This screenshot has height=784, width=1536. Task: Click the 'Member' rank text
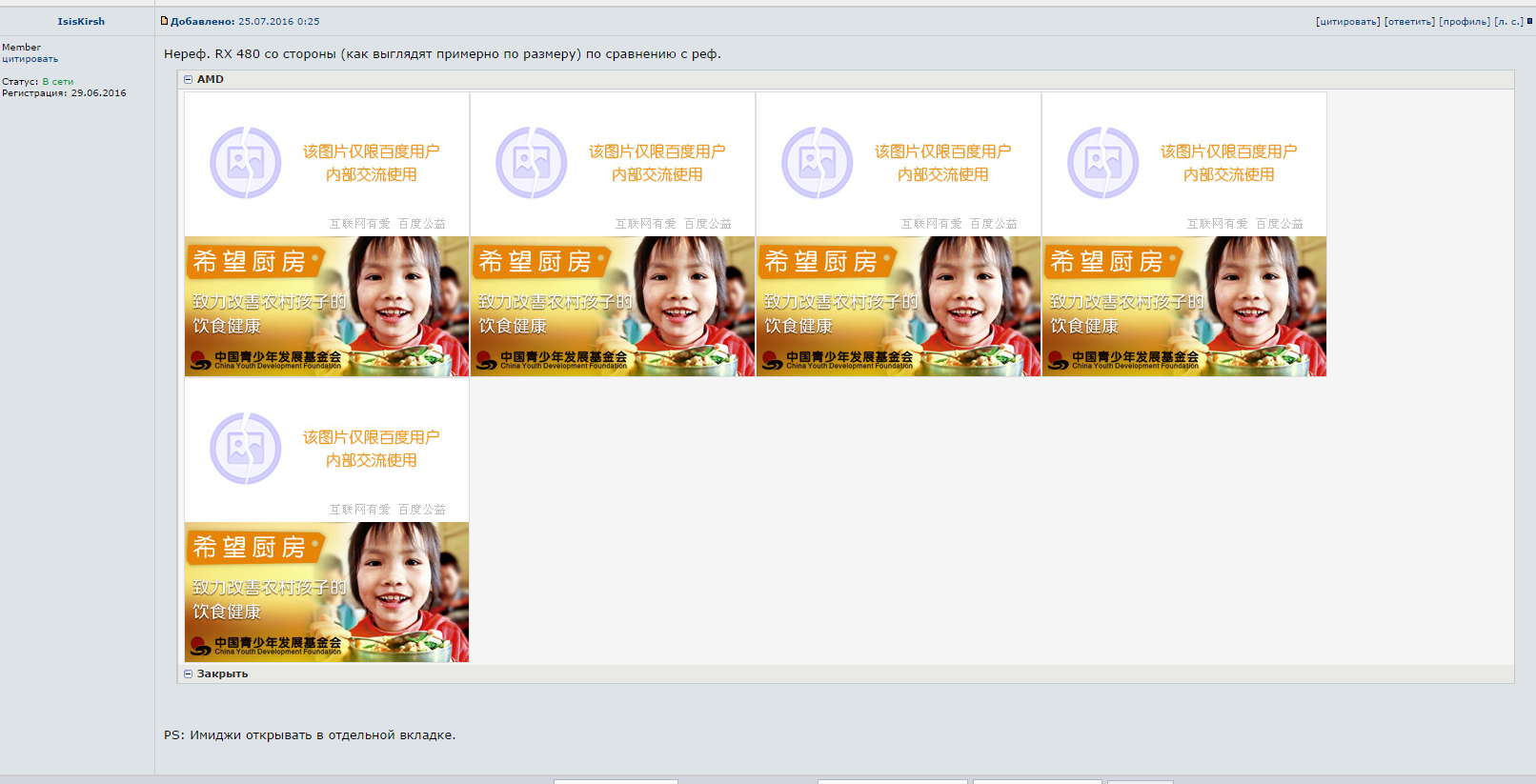click(x=21, y=48)
